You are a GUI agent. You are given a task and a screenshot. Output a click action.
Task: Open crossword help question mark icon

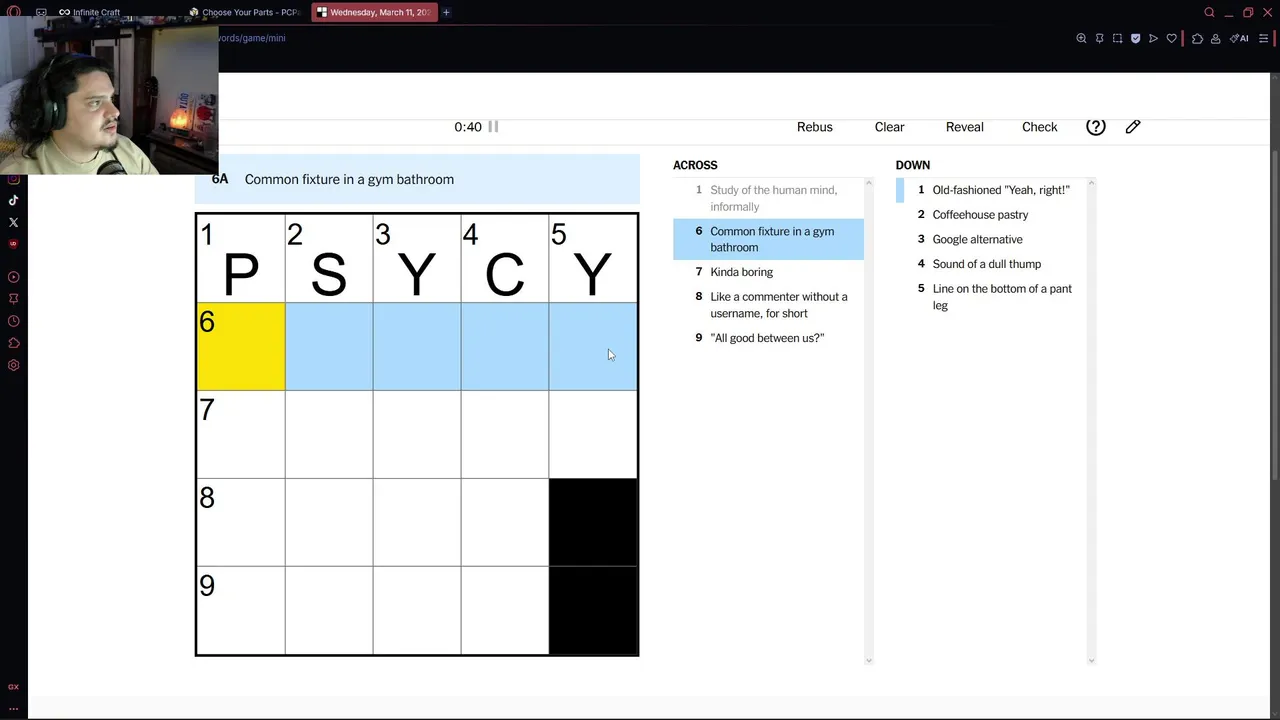pyautogui.click(x=1096, y=127)
